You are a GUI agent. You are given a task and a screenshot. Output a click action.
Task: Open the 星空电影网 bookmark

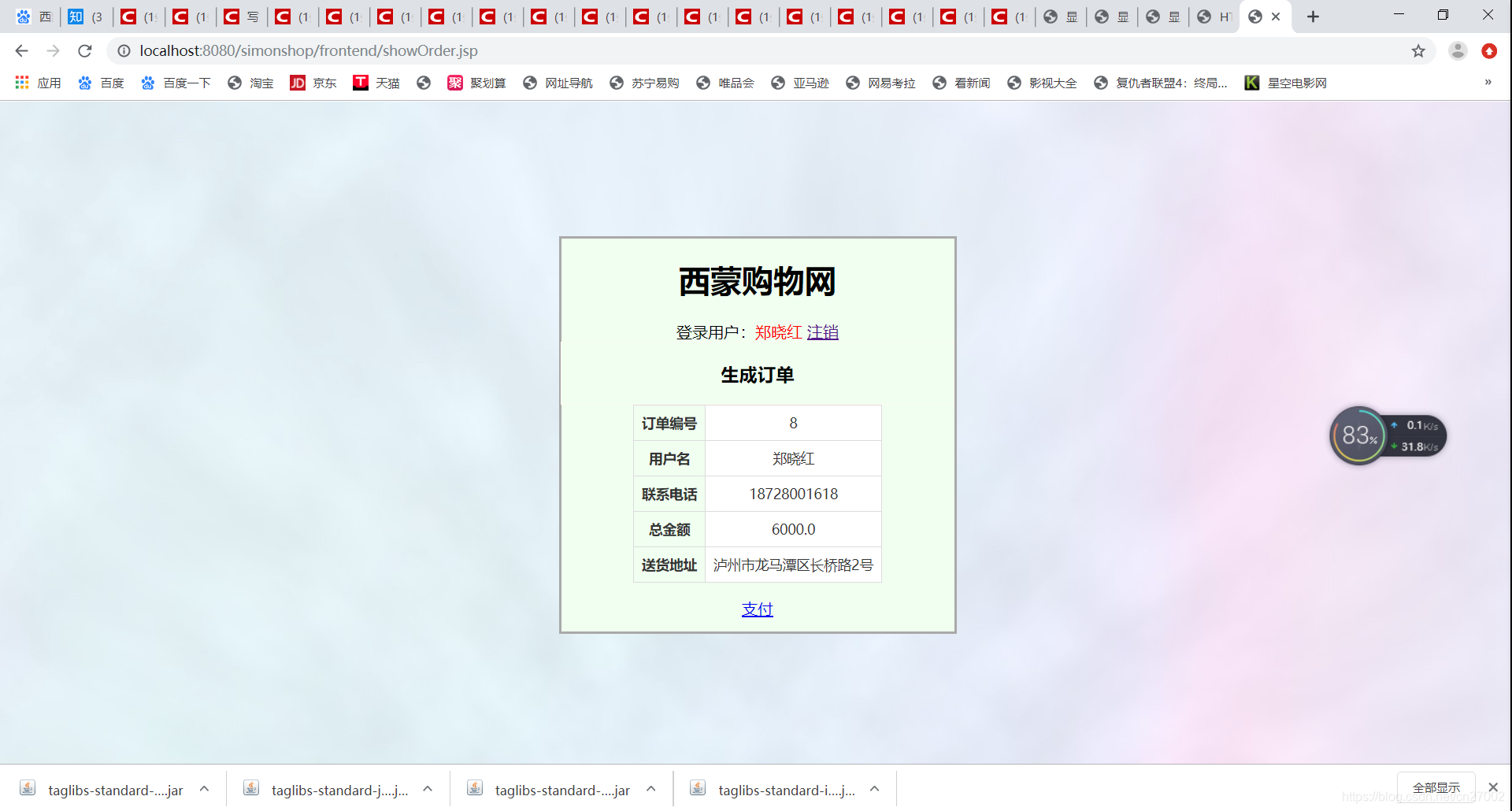point(1286,83)
